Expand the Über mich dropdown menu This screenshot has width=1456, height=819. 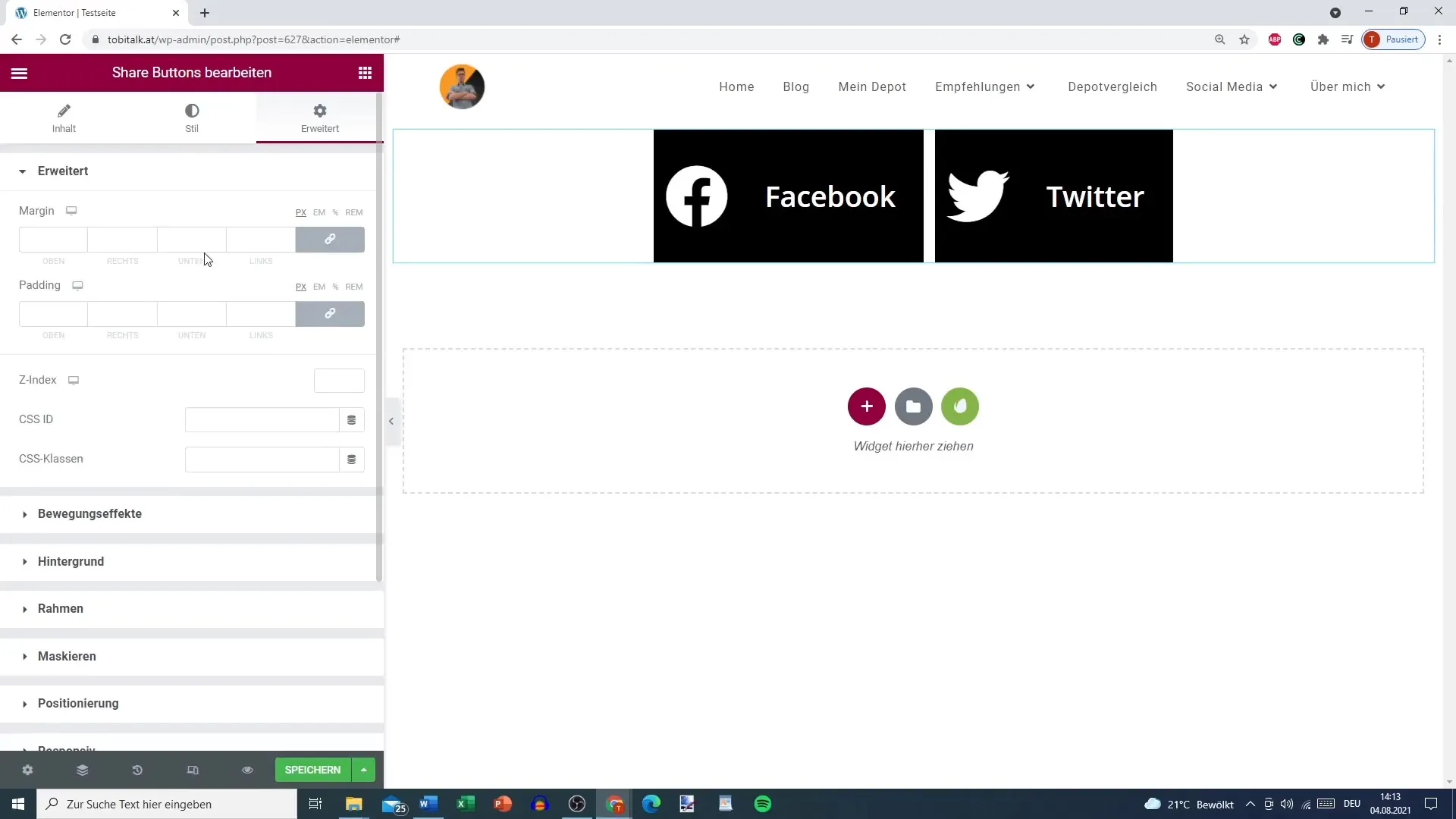point(1348,87)
